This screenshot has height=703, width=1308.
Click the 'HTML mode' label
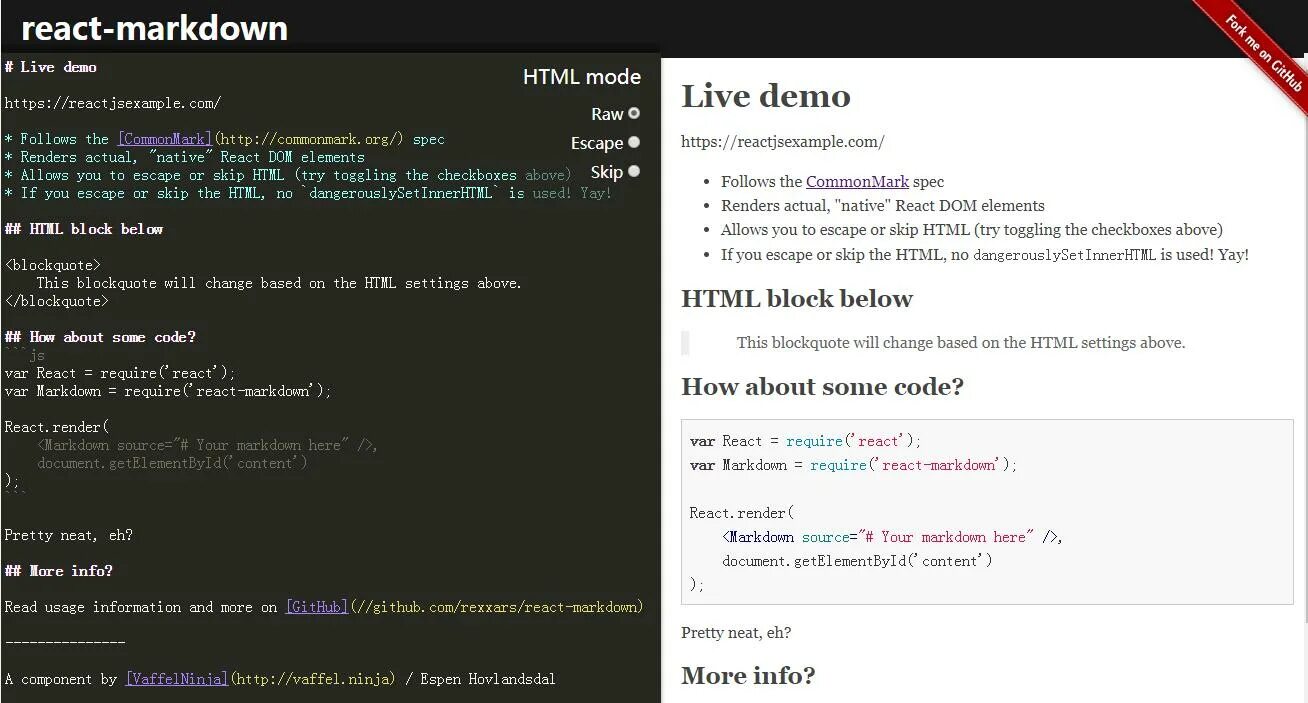click(582, 77)
